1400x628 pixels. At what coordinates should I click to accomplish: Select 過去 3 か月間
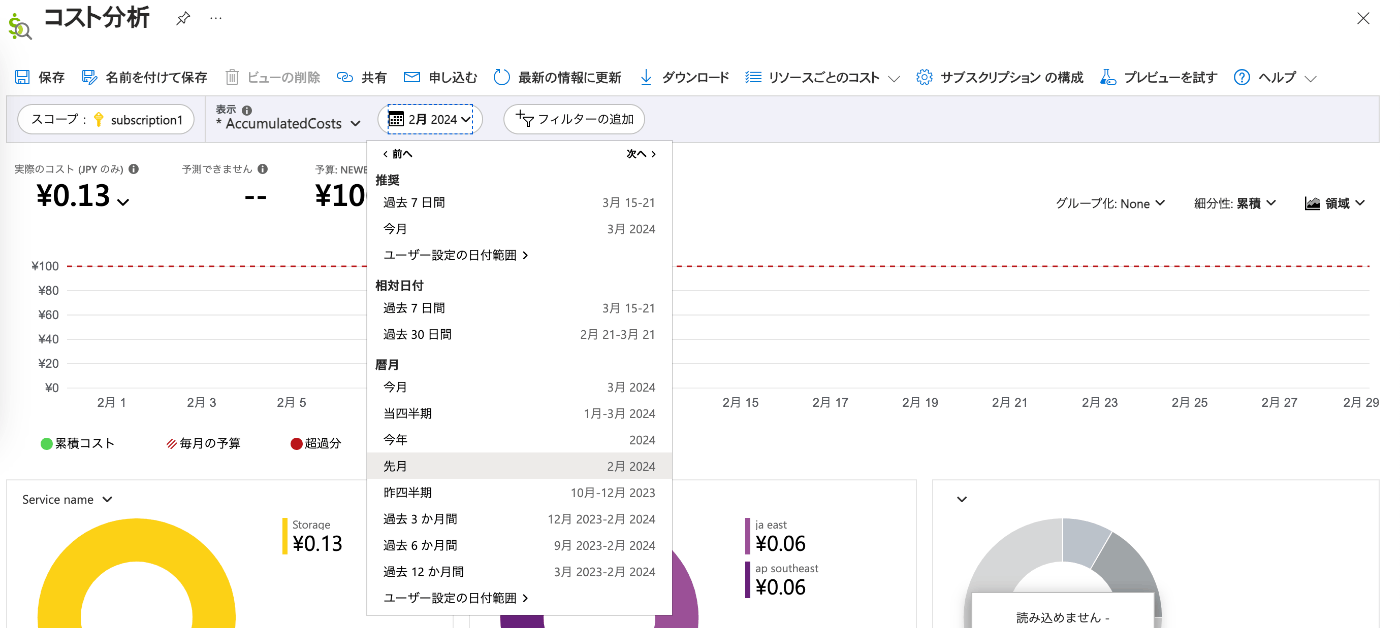click(x=519, y=519)
